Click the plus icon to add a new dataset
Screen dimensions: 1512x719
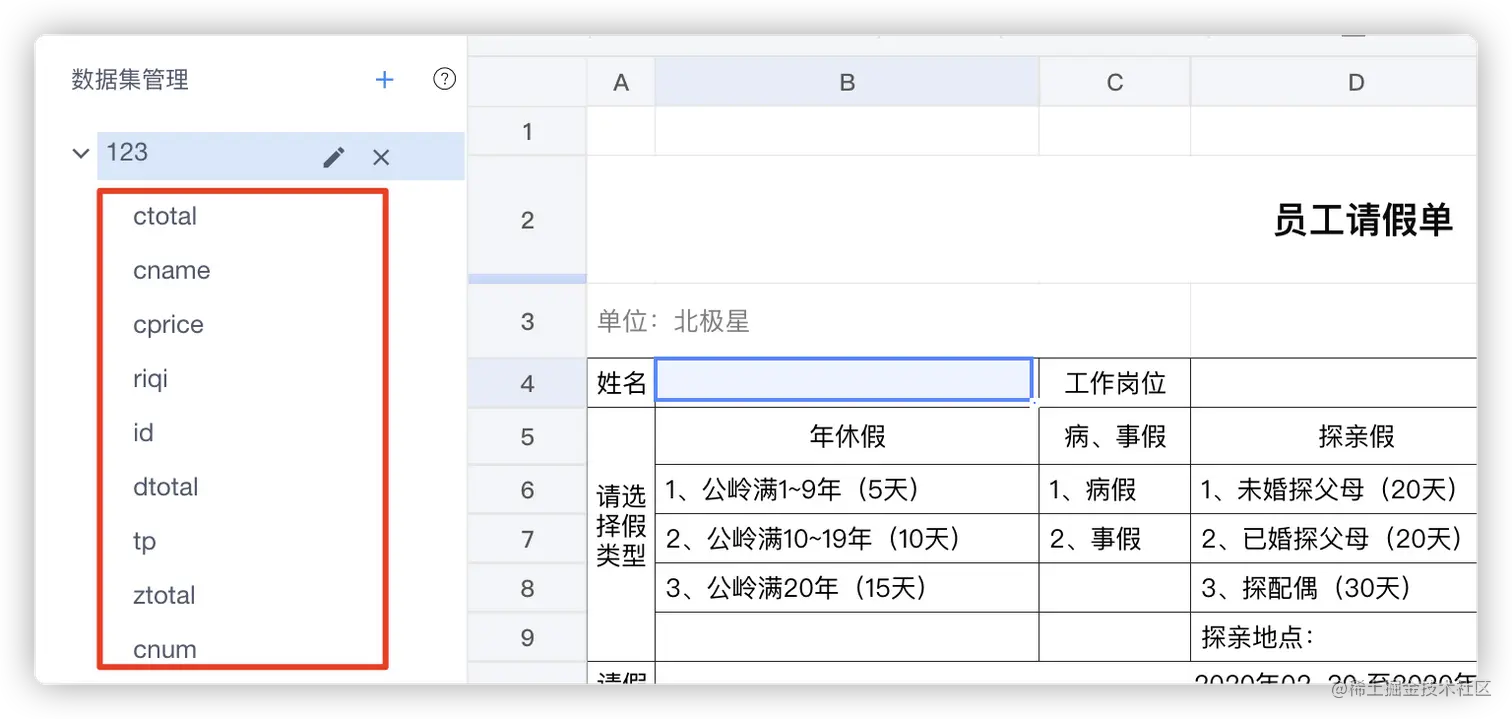(384, 79)
